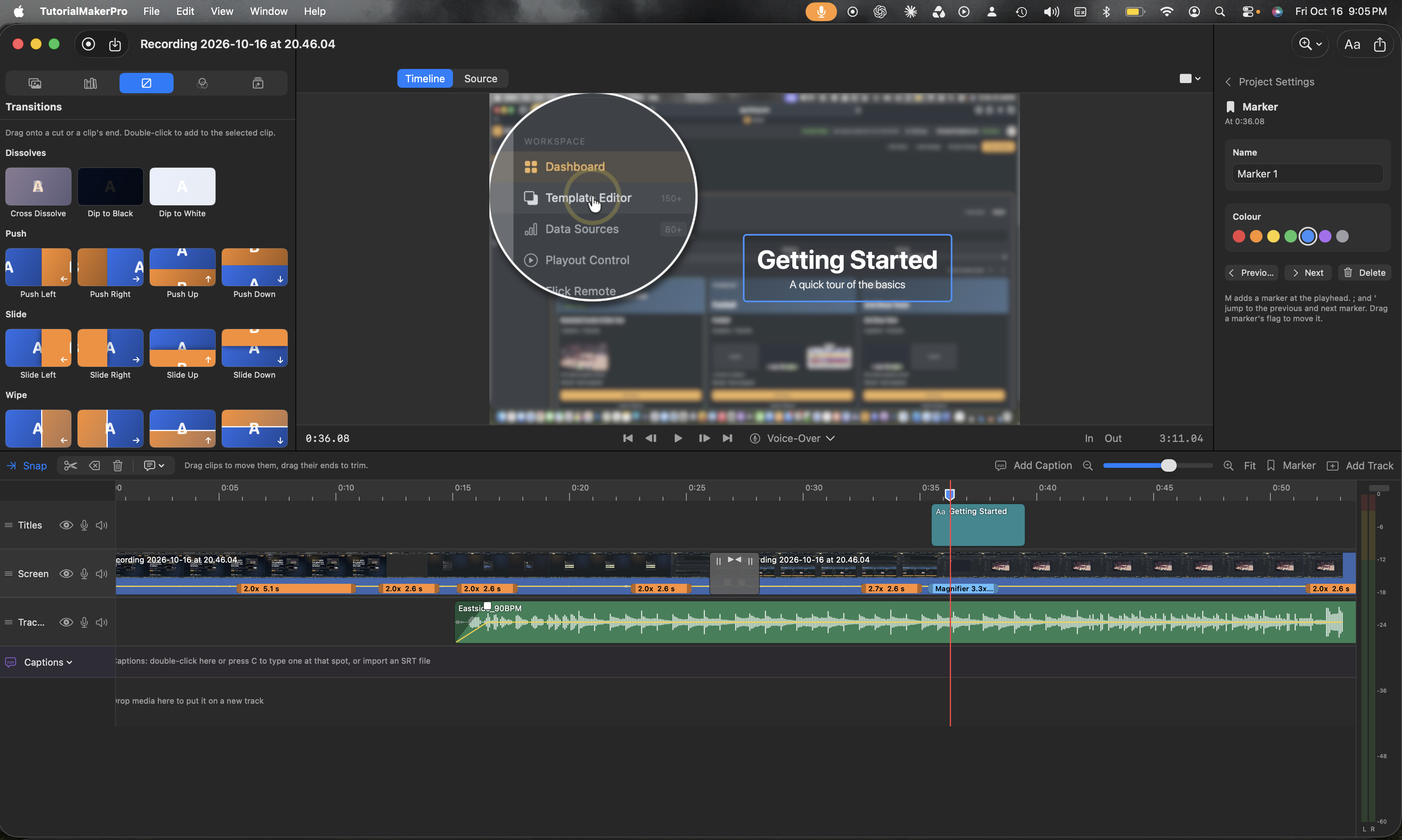The width and height of the screenshot is (1402, 840).
Task: Go back to Project Settings
Action: point(1269,81)
